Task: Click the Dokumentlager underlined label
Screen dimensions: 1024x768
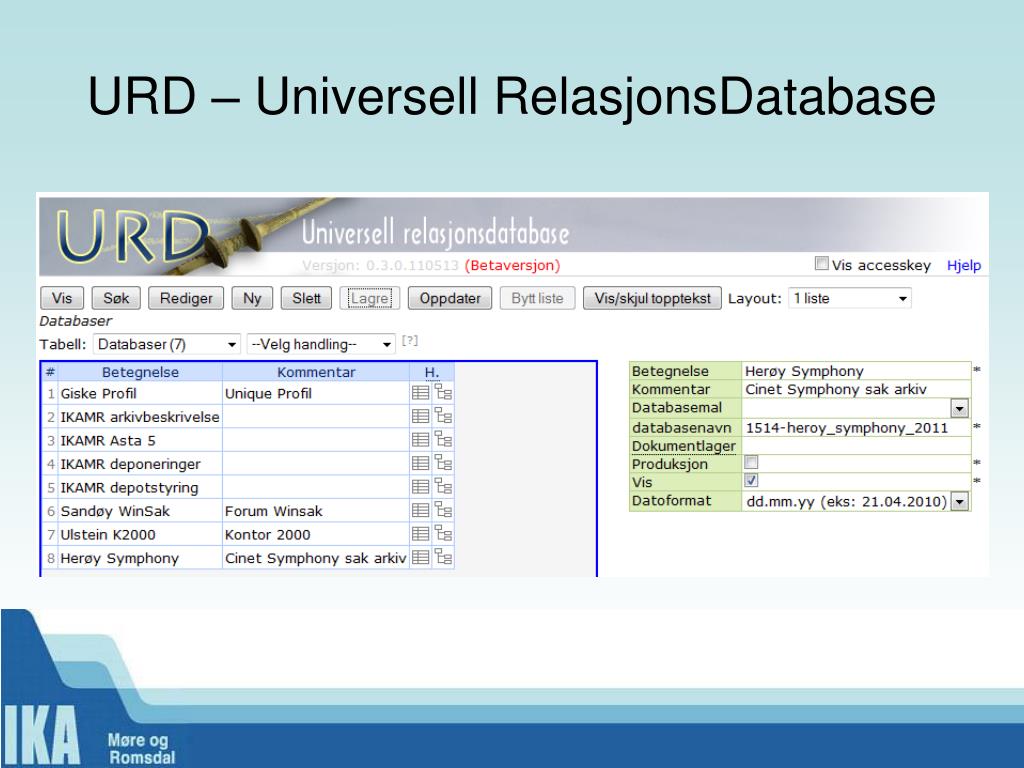Action: 684,446
